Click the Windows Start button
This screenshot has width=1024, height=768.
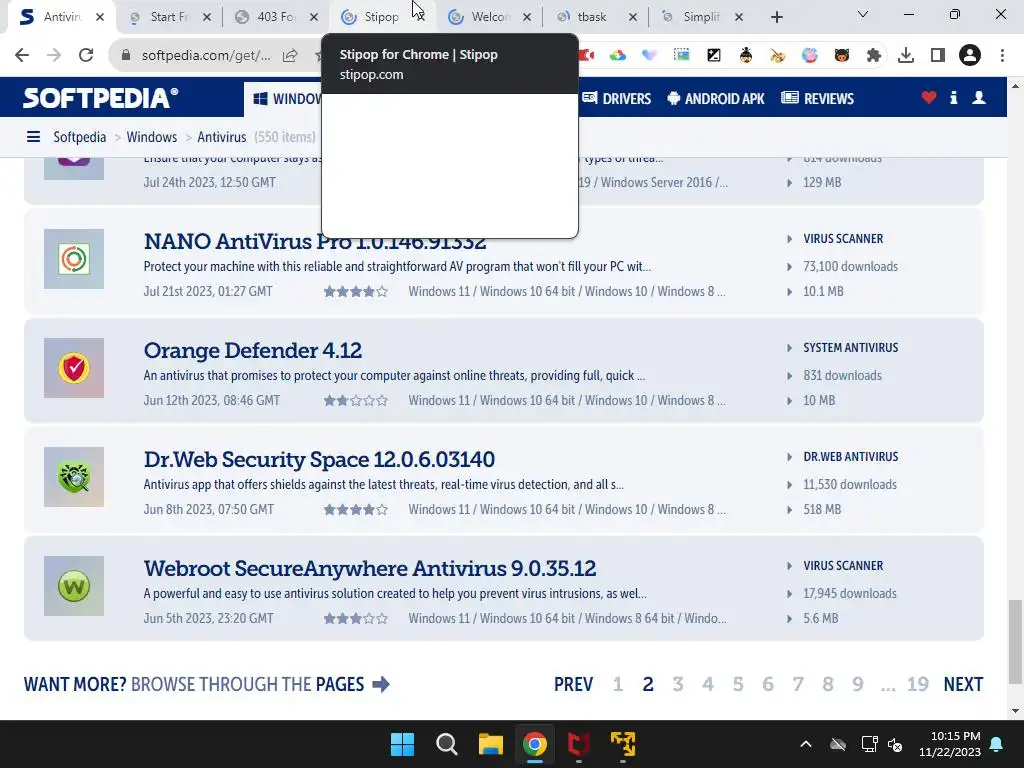coord(402,744)
